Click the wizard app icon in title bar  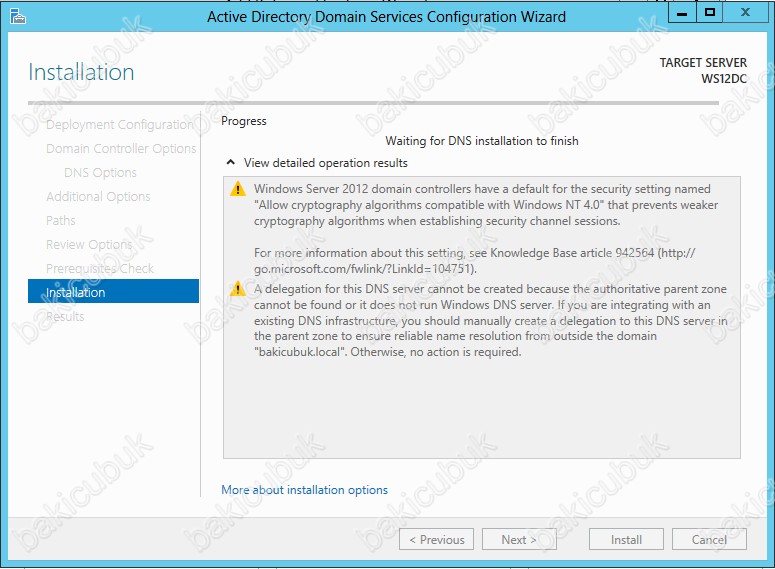click(x=18, y=17)
